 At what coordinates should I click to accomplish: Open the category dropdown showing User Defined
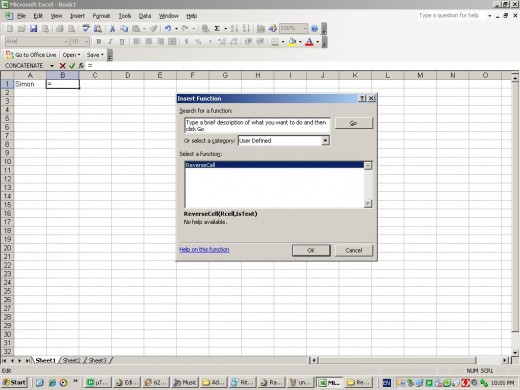[x=325, y=141]
